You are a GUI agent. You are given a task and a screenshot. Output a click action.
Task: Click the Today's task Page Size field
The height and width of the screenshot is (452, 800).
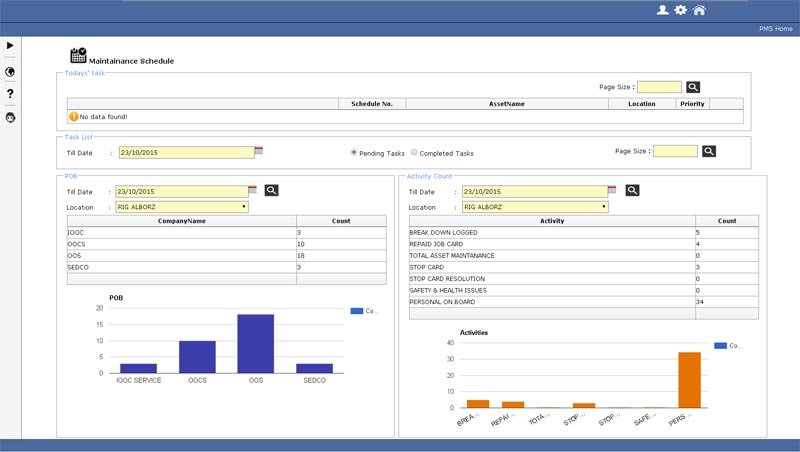coord(659,87)
